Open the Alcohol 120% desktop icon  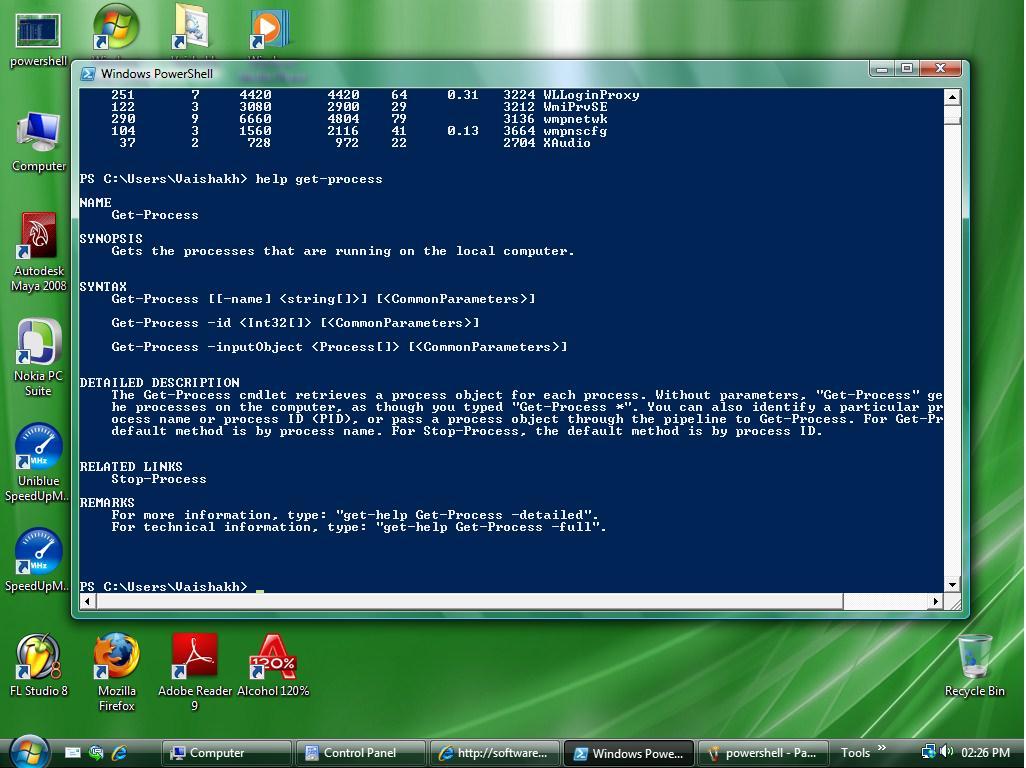point(272,658)
